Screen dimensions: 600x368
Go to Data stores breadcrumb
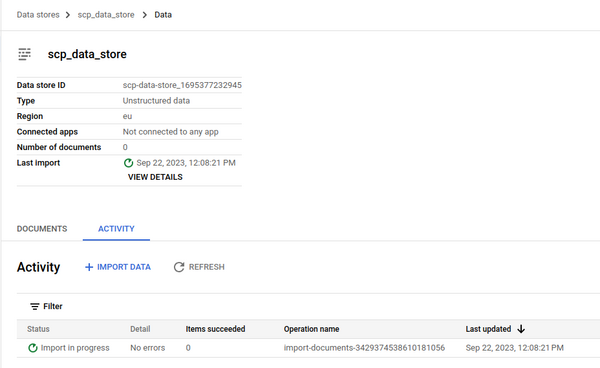pos(38,15)
